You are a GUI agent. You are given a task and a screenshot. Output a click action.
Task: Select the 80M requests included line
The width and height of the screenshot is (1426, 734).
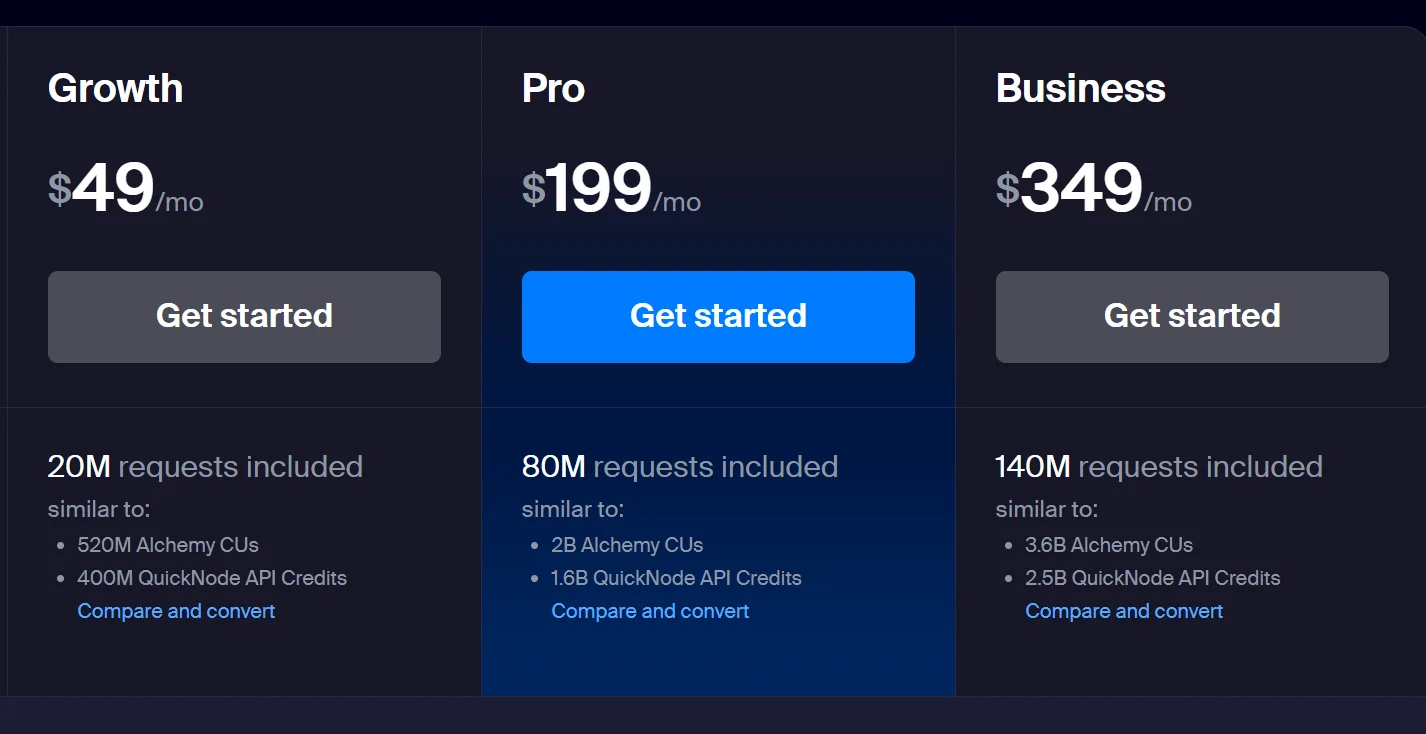point(680,467)
